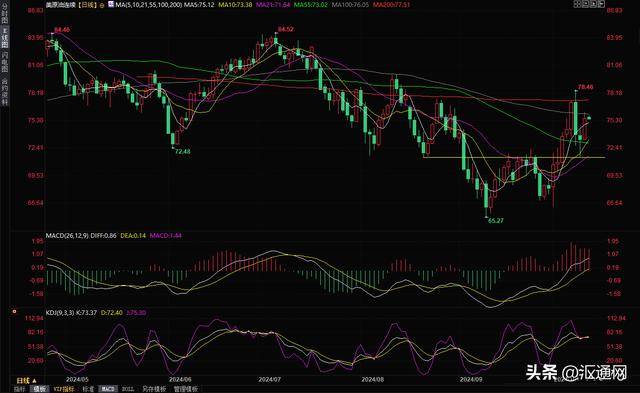Screen dimensions: 640x393
Task: Click the third chart window icon at top right
Action: click(593, 4)
